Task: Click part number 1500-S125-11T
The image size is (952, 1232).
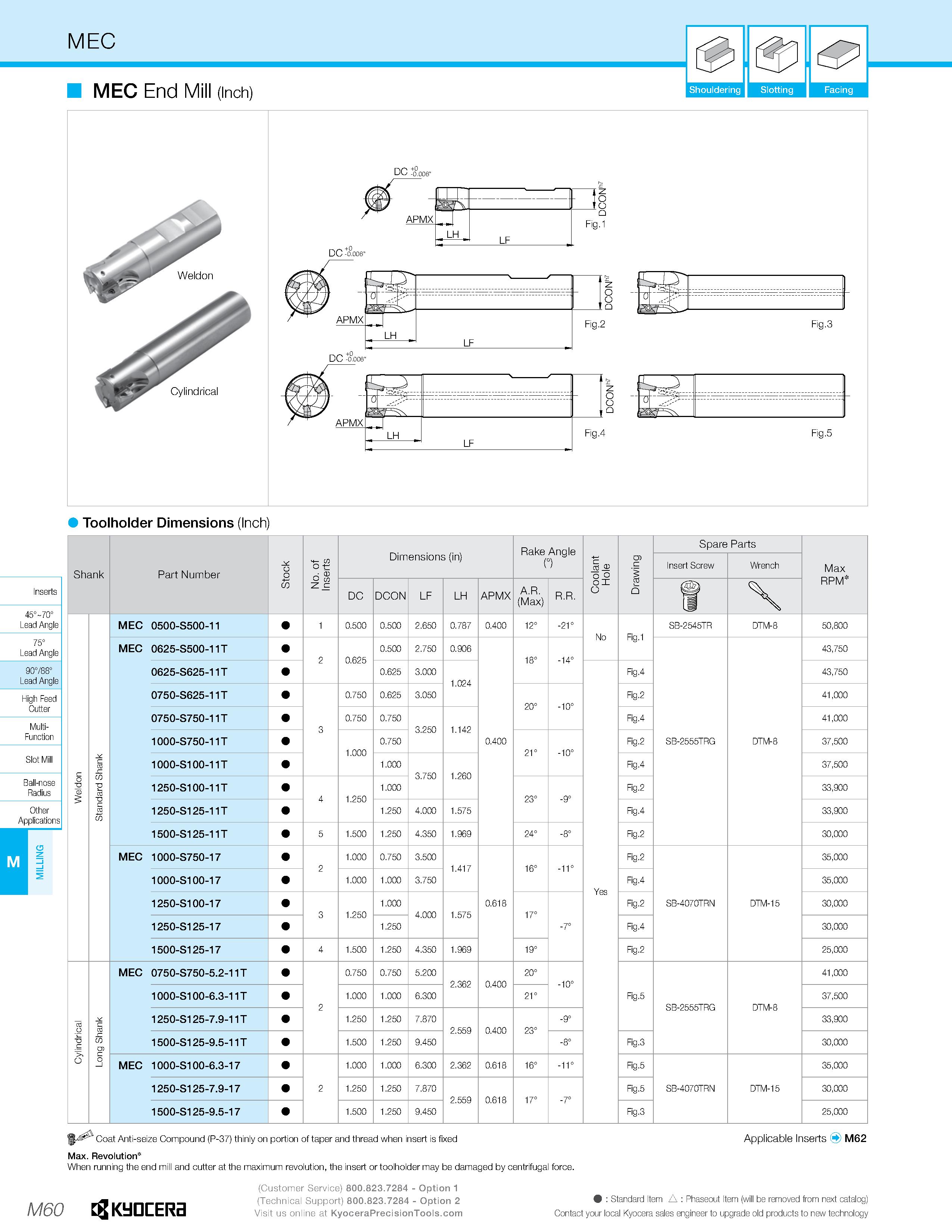Action: tap(189, 834)
